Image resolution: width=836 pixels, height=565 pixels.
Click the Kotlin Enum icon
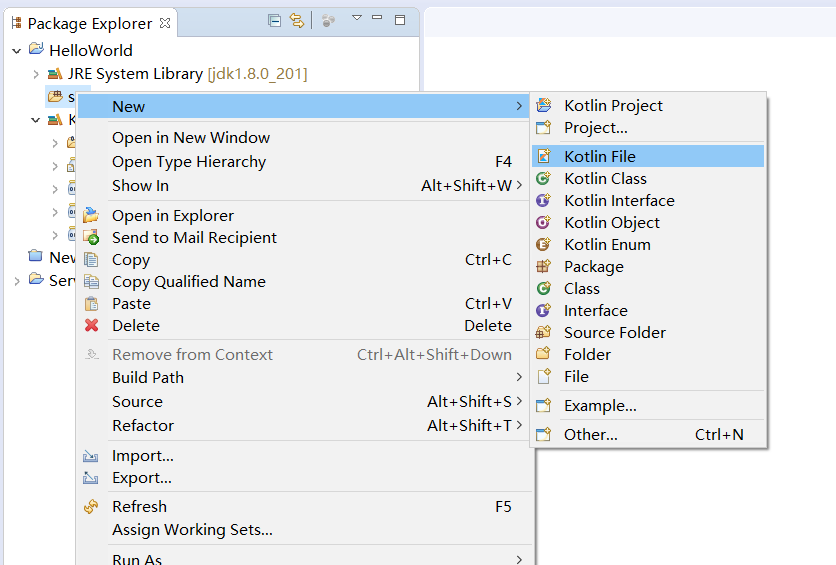tap(544, 244)
